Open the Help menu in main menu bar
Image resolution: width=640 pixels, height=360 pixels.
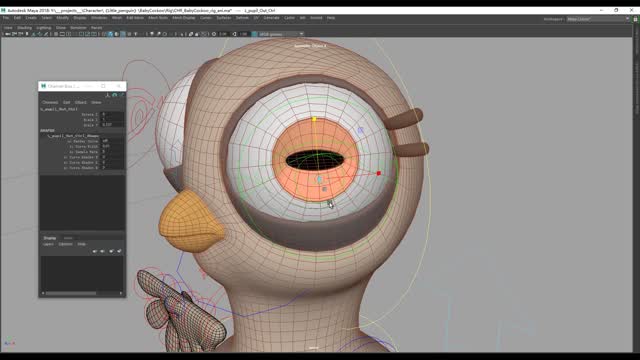pos(331,18)
